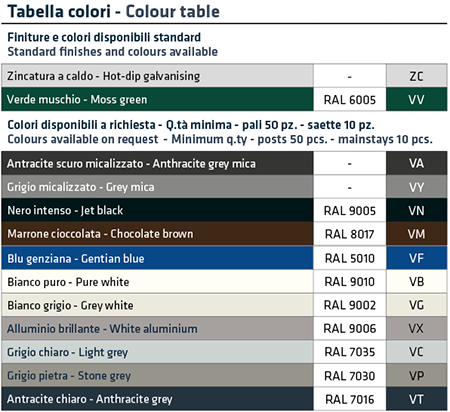Select the White aluminium VX swatch

(x=416, y=329)
